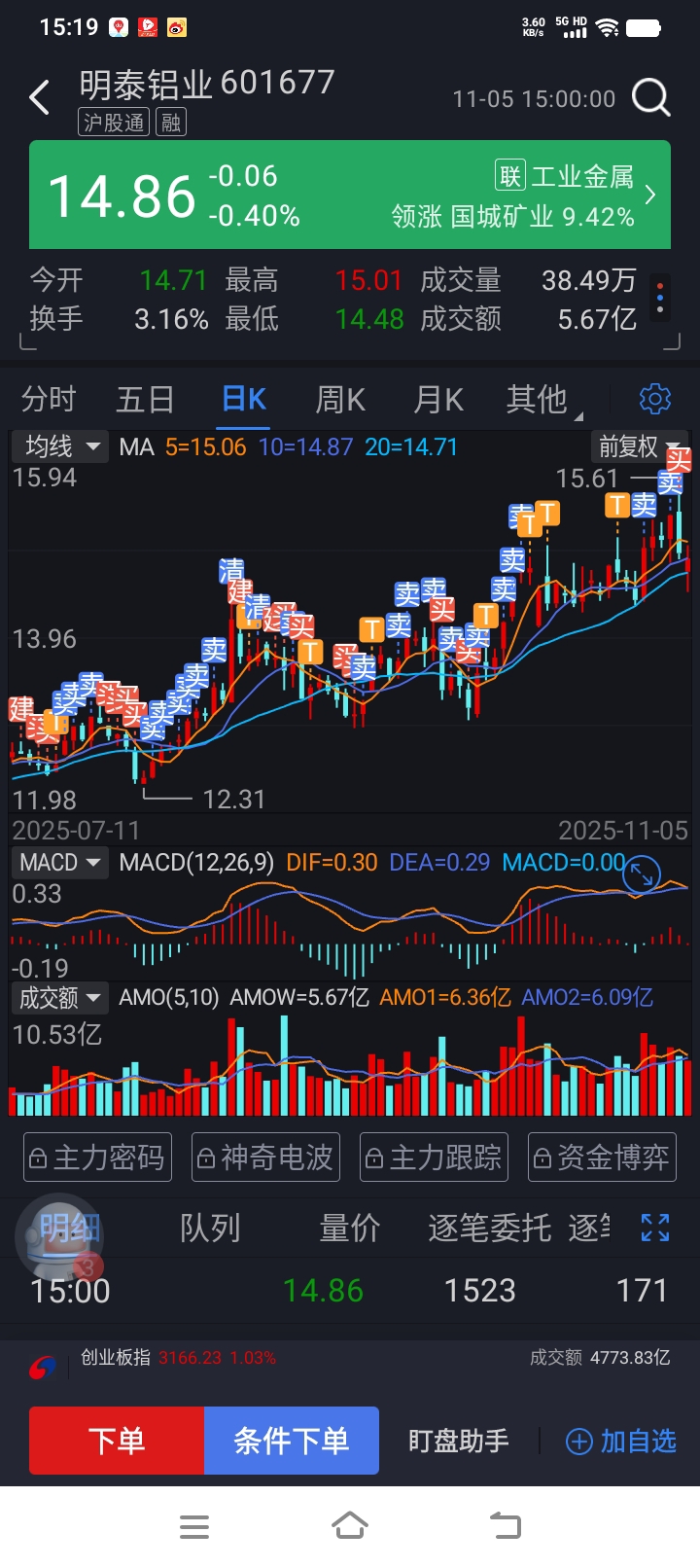Tap the date label 2025-11-05
The height and width of the screenshot is (1568, 700).
tap(623, 831)
